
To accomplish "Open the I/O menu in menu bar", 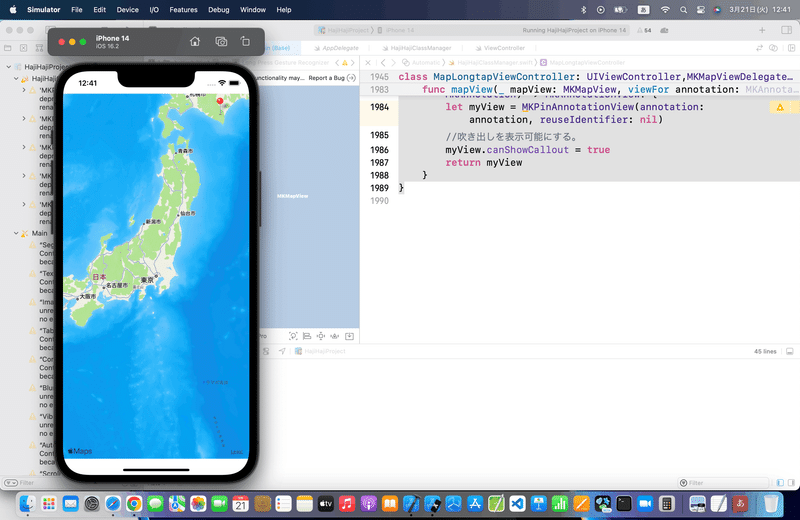I will (154, 10).
